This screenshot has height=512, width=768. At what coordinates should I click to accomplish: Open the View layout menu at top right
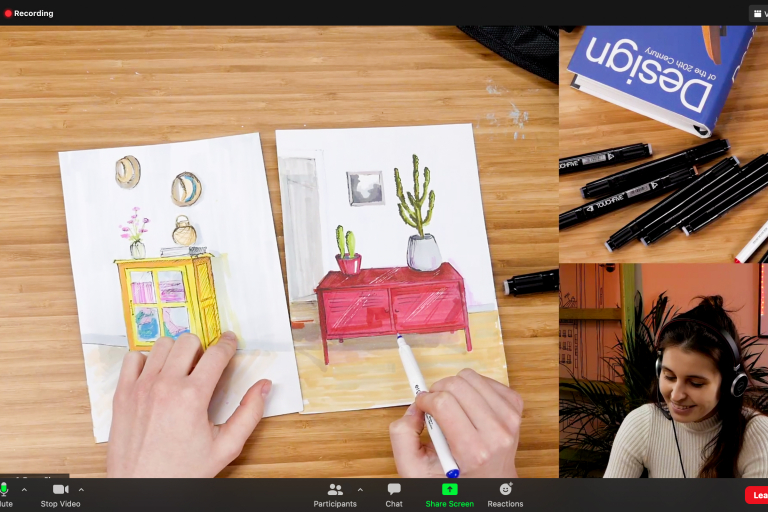pyautogui.click(x=758, y=13)
